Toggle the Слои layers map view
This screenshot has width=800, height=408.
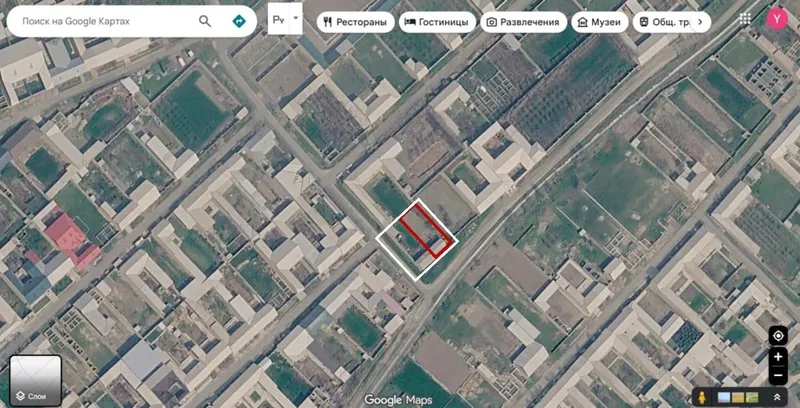click(36, 380)
